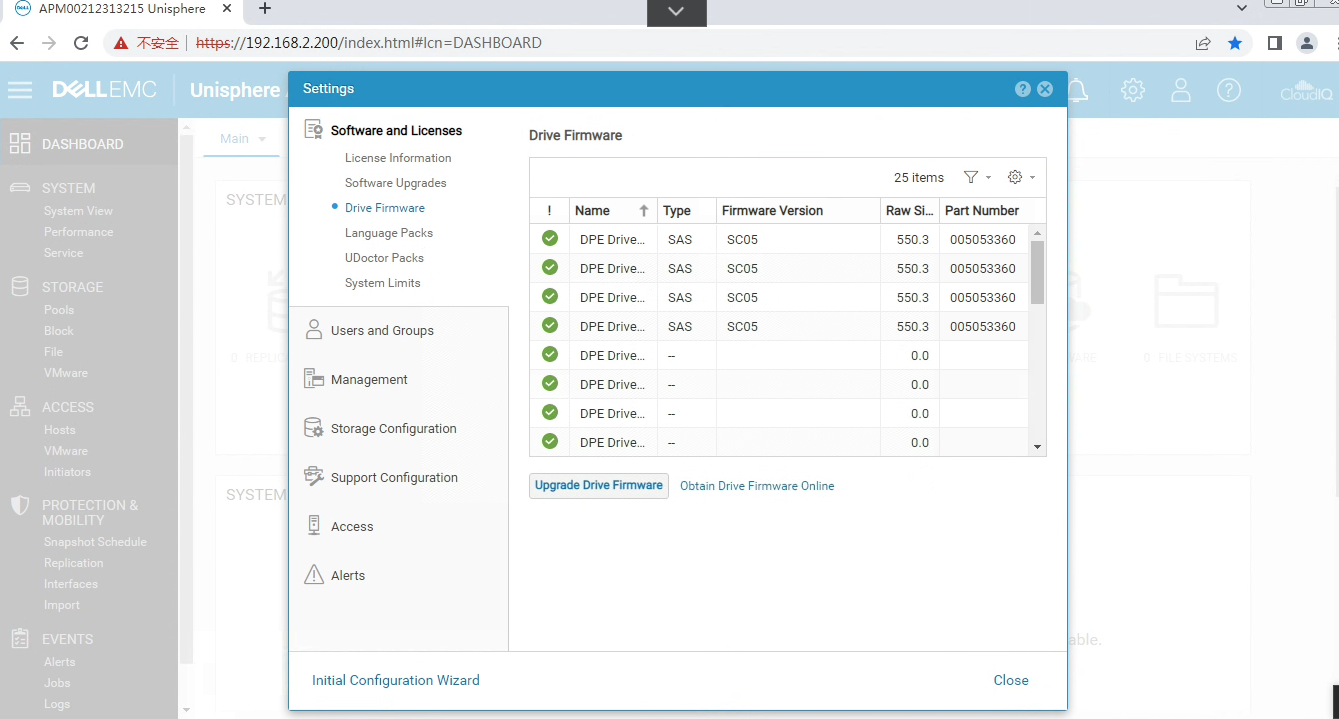Open Users and Groups settings category

(x=382, y=330)
